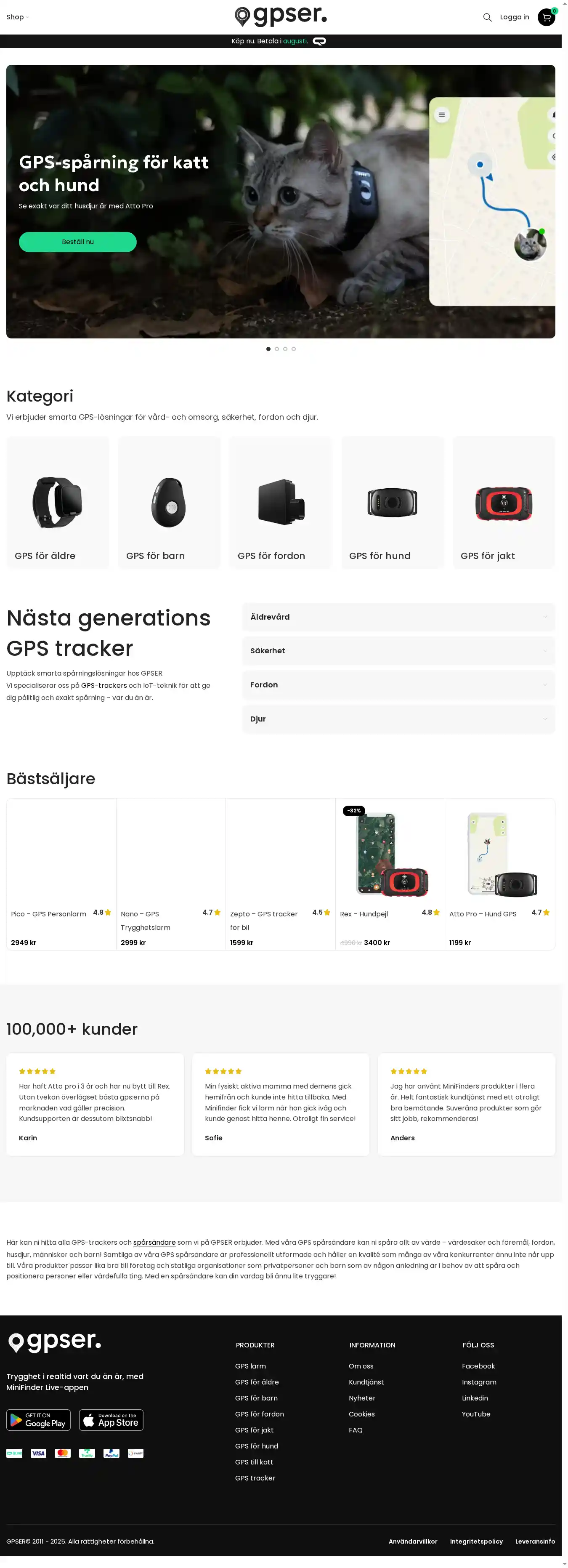
Task: Open the Integritetspolicy link
Action: pos(476,1542)
